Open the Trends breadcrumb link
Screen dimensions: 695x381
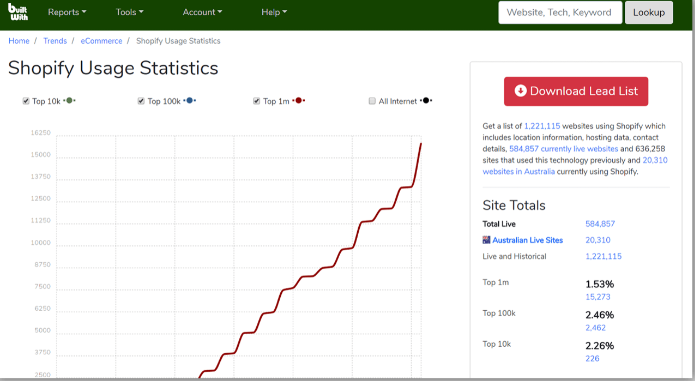(x=55, y=41)
